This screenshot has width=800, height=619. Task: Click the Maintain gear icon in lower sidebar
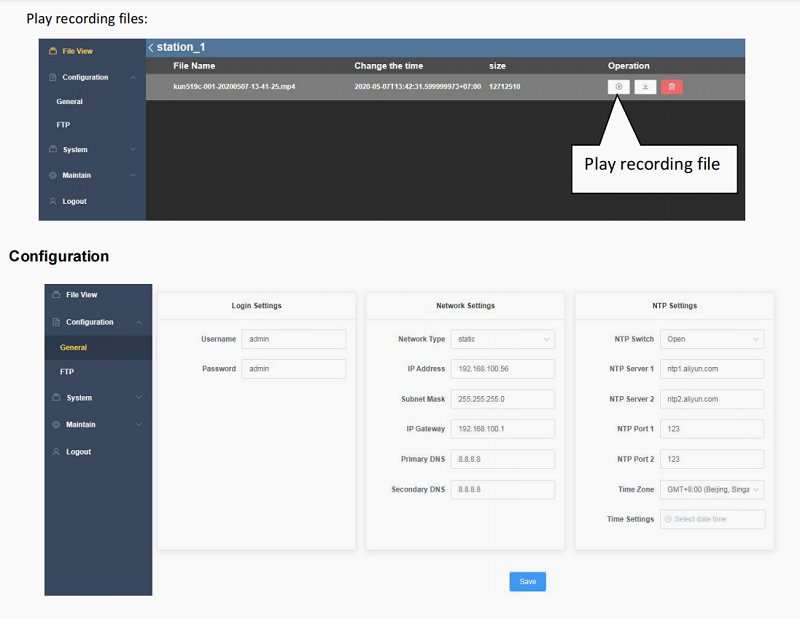coord(56,424)
